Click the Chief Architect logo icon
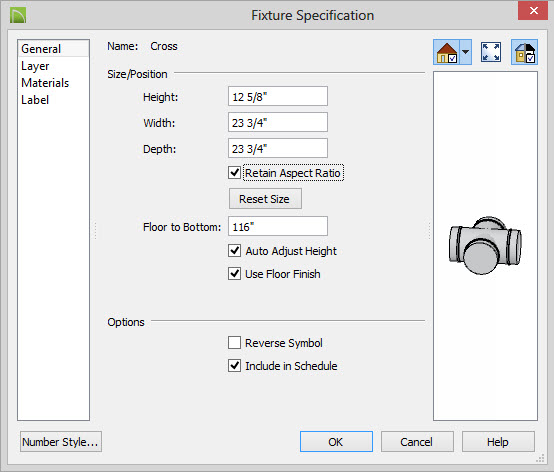 (x=18, y=16)
